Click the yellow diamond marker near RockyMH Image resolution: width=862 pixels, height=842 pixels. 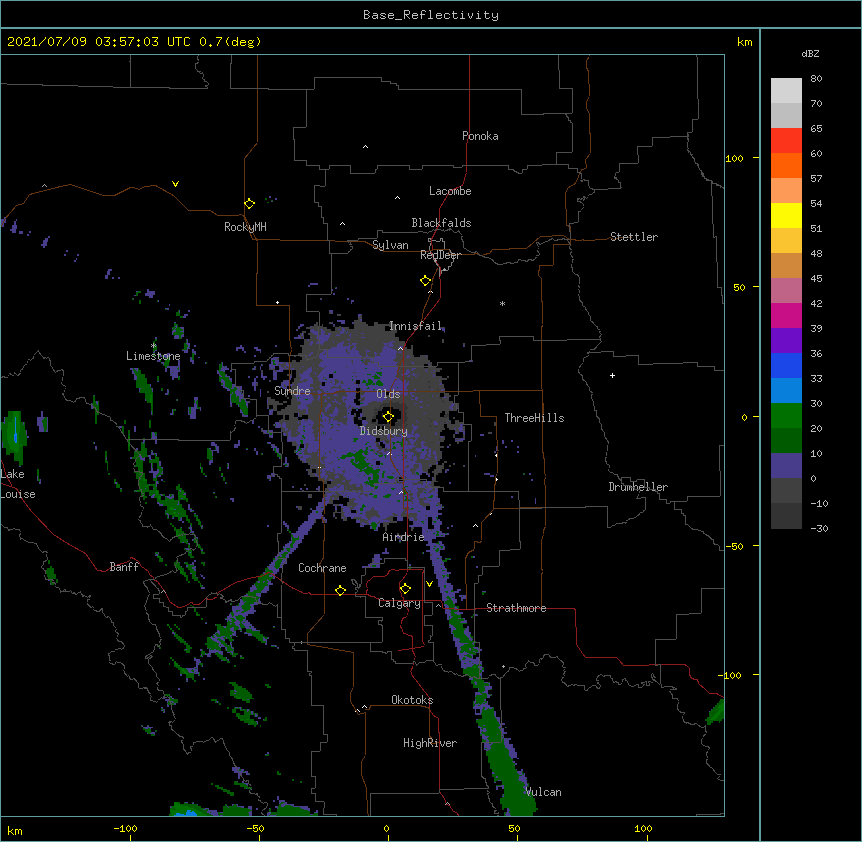249,204
